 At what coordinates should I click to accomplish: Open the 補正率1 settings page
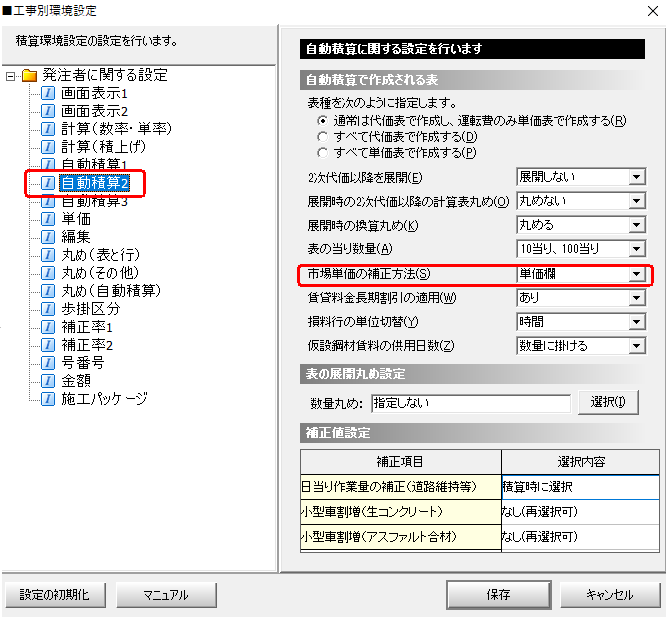pyautogui.click(x=87, y=327)
